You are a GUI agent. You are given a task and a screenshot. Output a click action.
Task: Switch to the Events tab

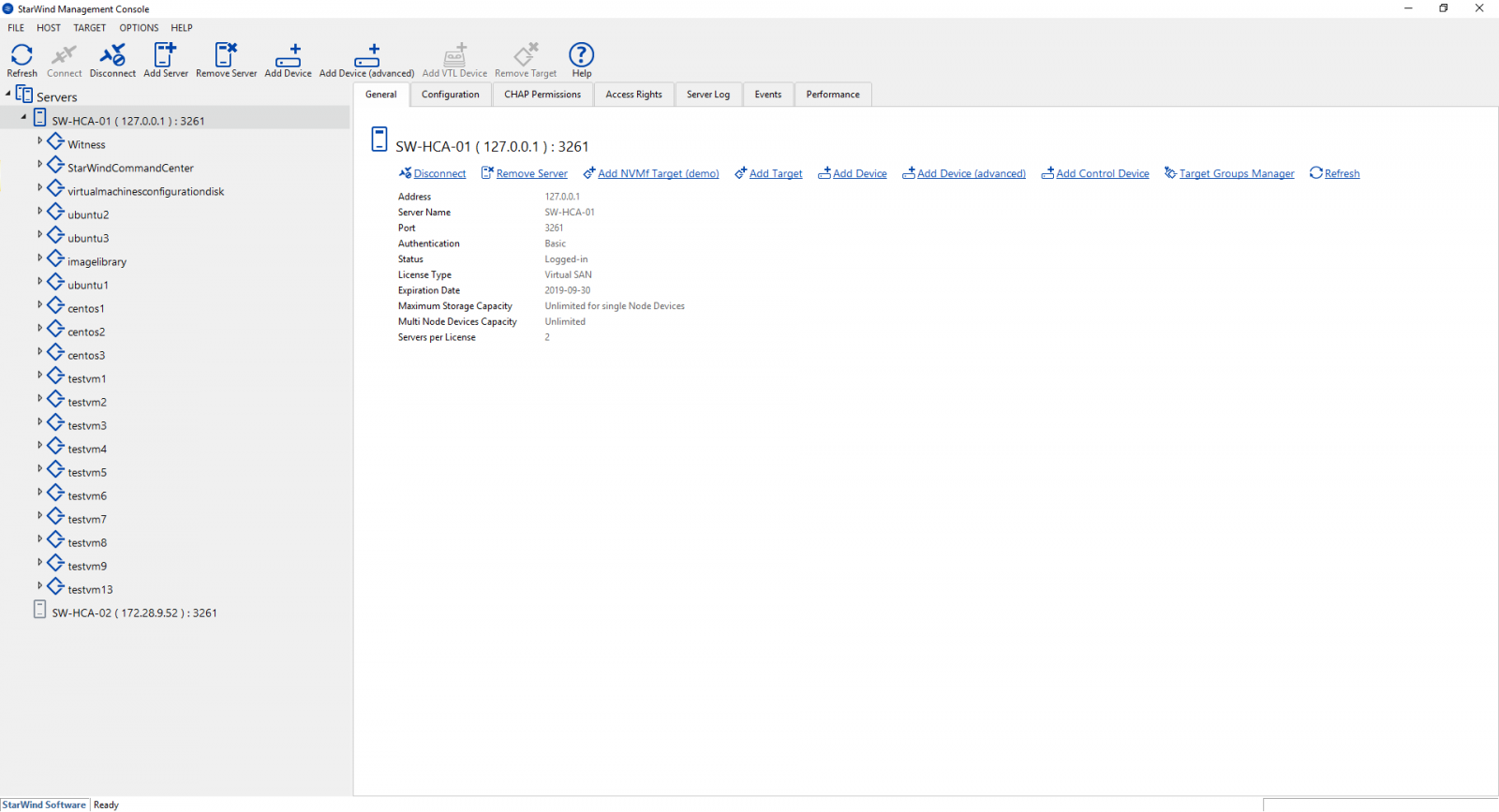point(768,95)
